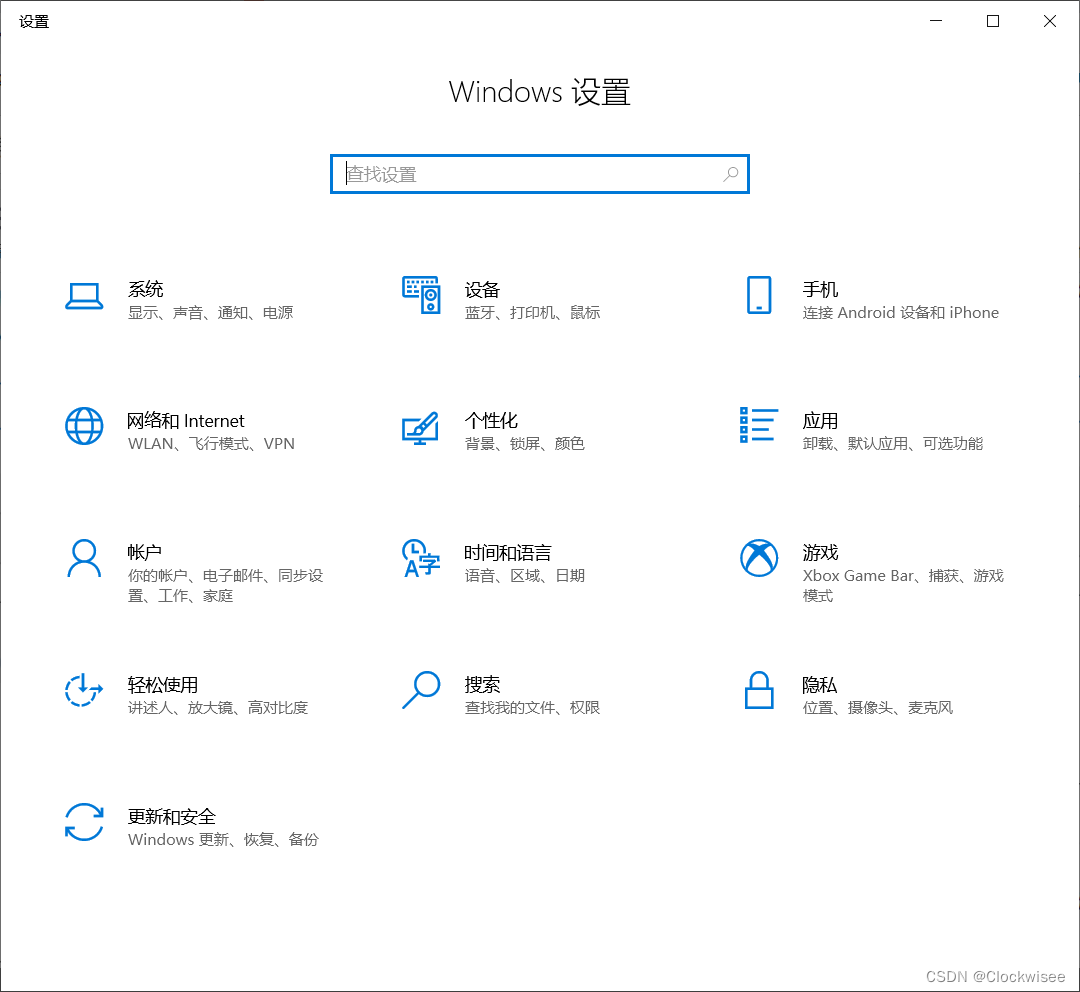Select the 时间和语言 heading text
Screen dimensions: 1080x992
pyautogui.click(x=508, y=552)
